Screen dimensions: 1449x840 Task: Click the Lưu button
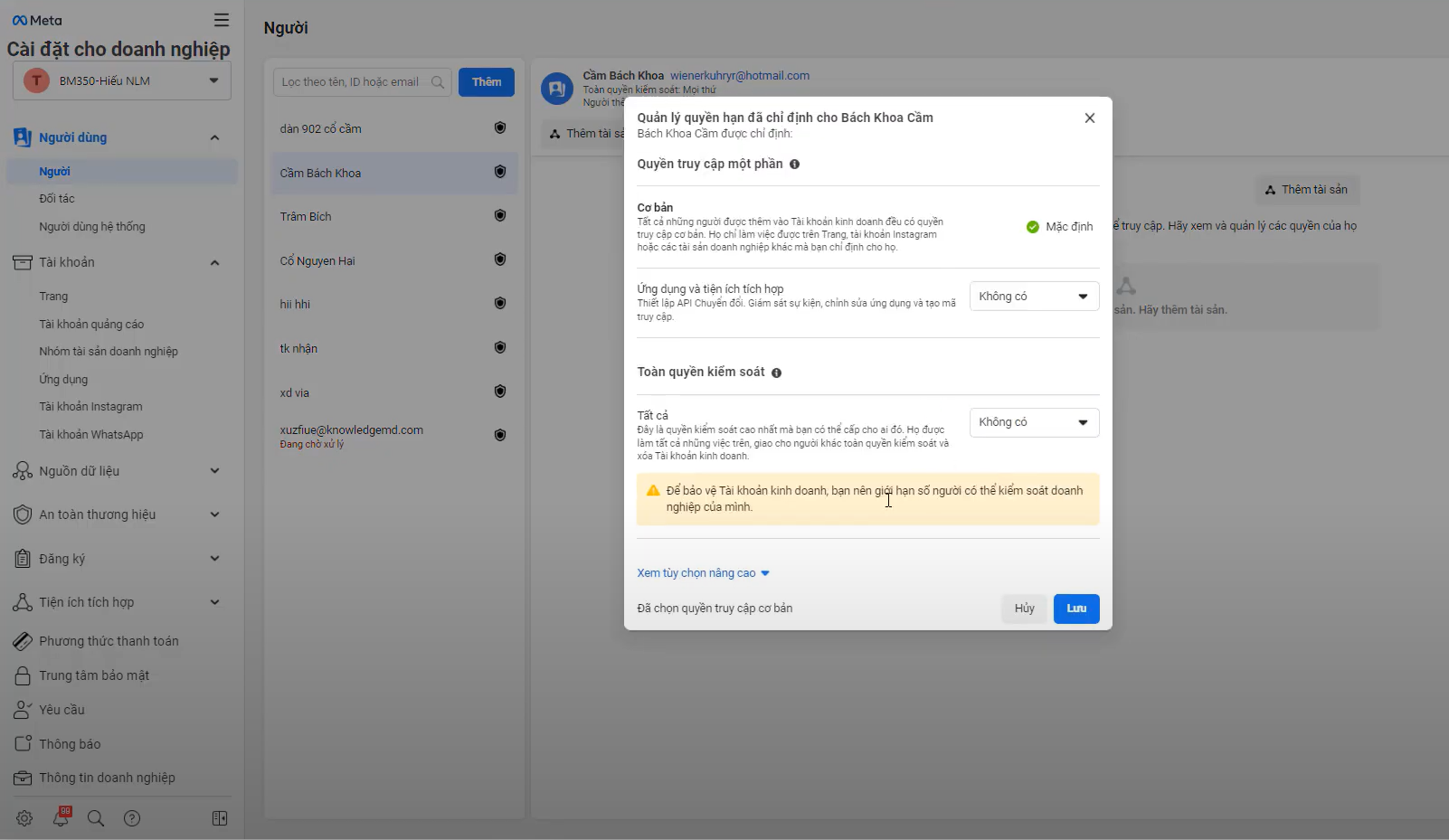(1075, 609)
